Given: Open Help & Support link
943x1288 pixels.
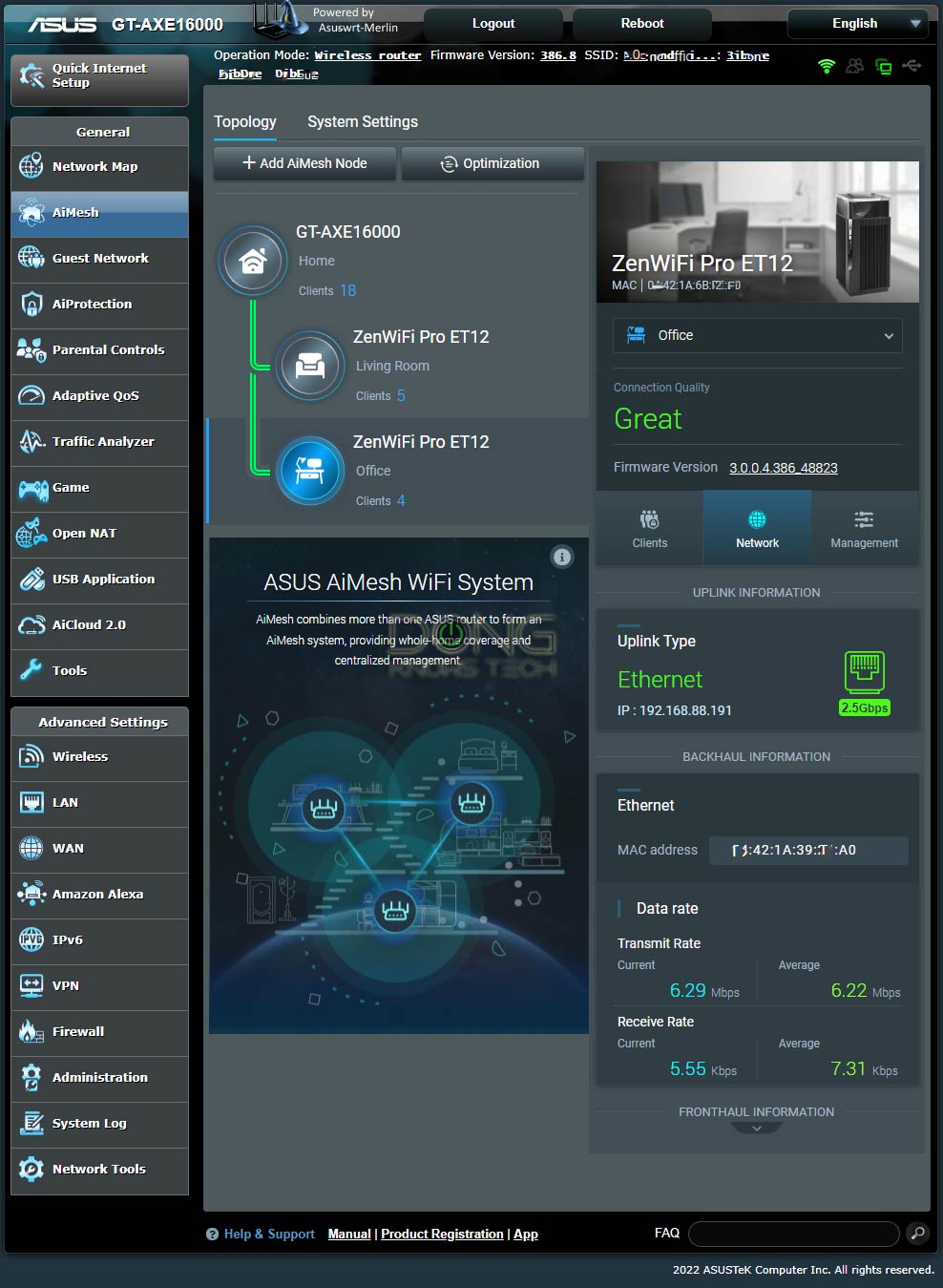Looking at the screenshot, I should tap(269, 1234).
